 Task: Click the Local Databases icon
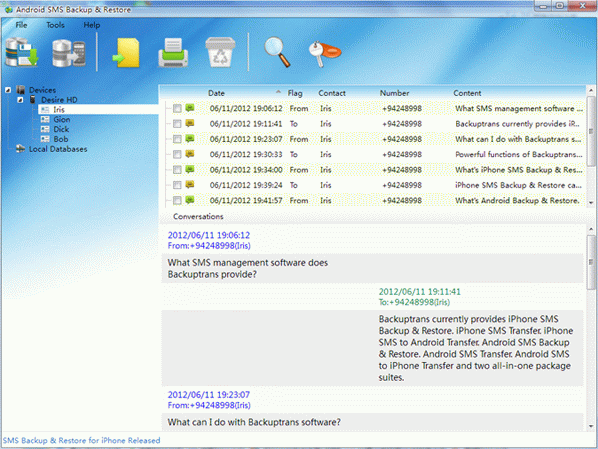point(21,149)
